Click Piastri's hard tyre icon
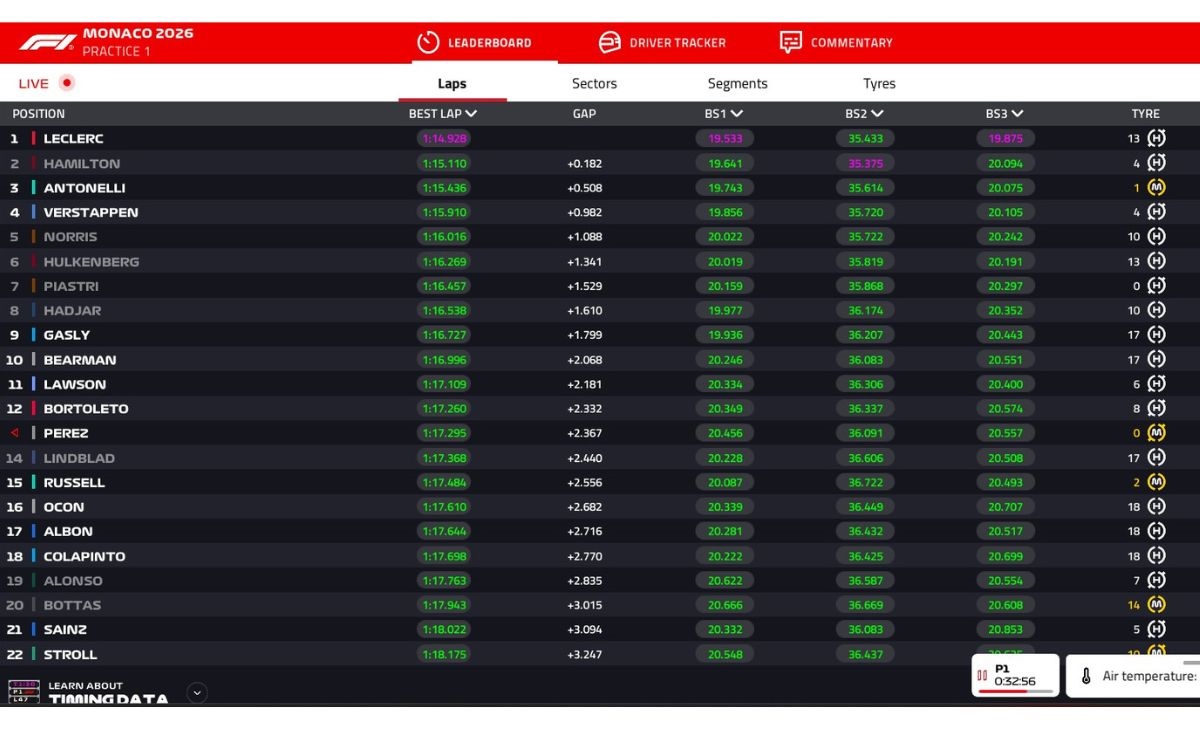This screenshot has width=1200, height=729. click(1157, 286)
